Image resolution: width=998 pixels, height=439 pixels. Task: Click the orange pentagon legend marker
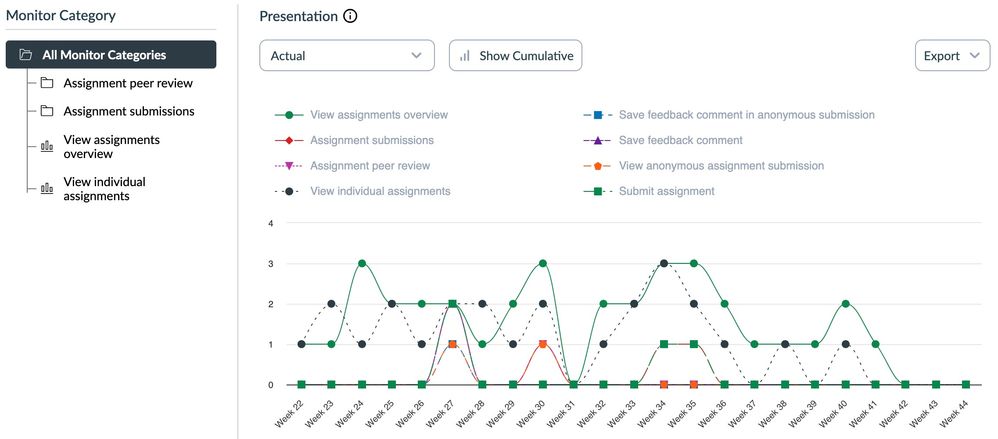click(x=597, y=166)
